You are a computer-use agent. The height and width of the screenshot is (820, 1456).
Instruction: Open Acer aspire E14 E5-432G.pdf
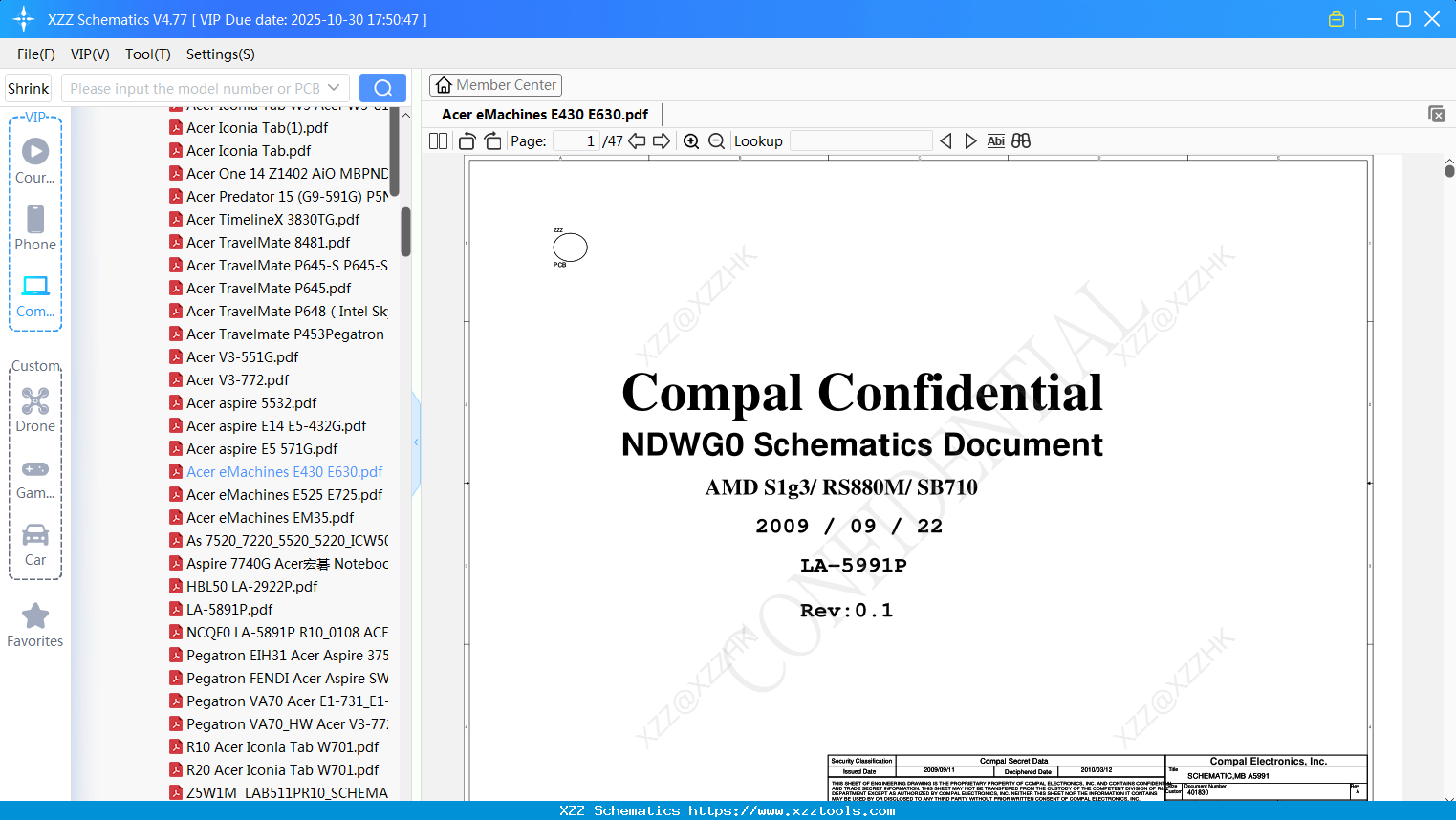click(268, 426)
